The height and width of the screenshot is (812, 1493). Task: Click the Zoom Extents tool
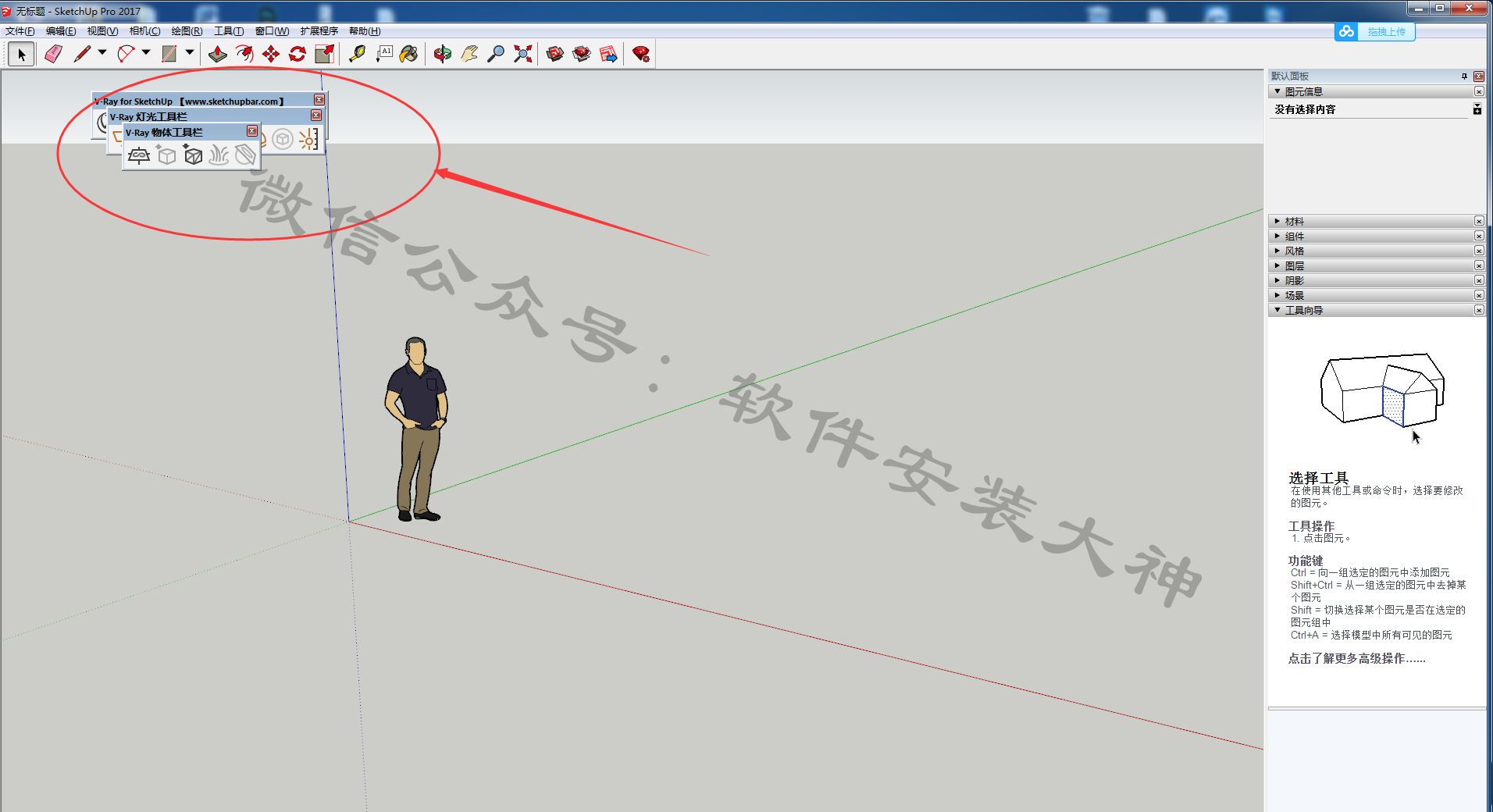pos(522,54)
